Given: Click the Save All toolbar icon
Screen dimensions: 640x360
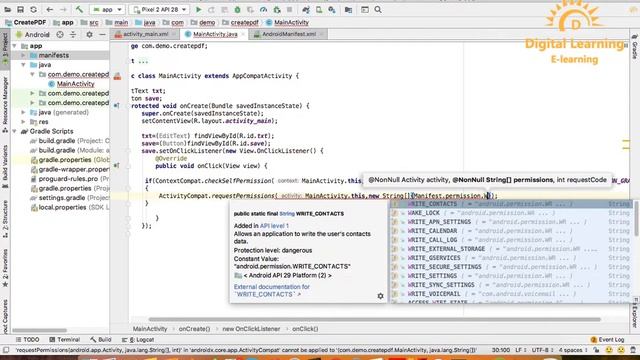Looking at the screenshot, I should click(x=20, y=9).
